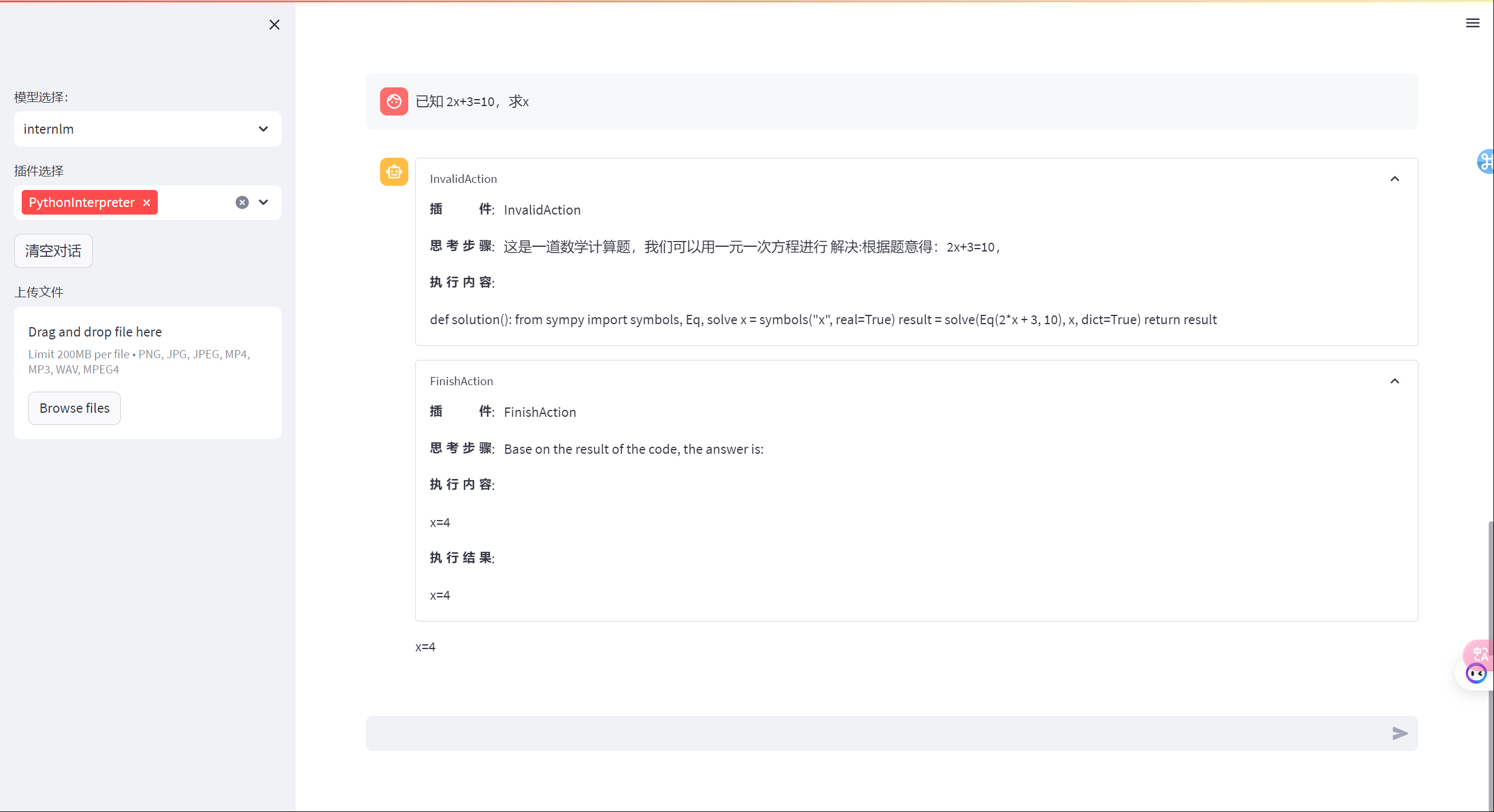Expand the plugin selection dropdown arrow
Screen dimensions: 1494x812
(x=263, y=203)
